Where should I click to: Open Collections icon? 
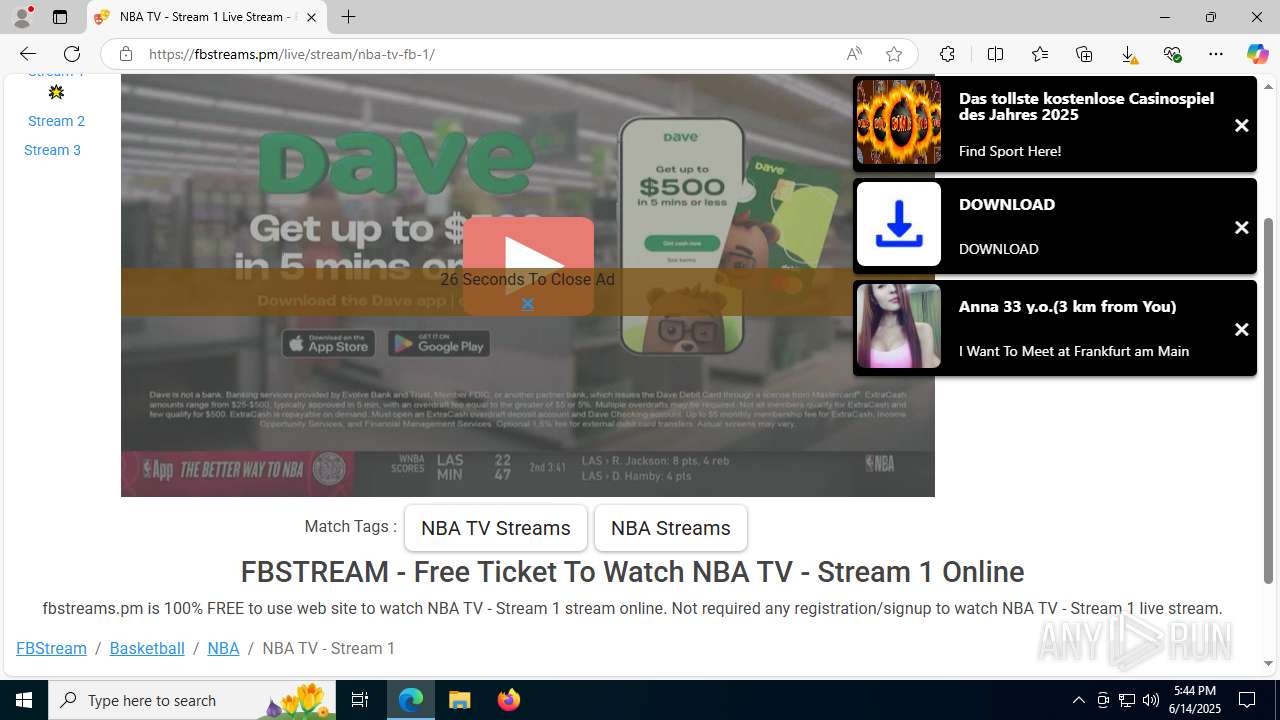1084,54
